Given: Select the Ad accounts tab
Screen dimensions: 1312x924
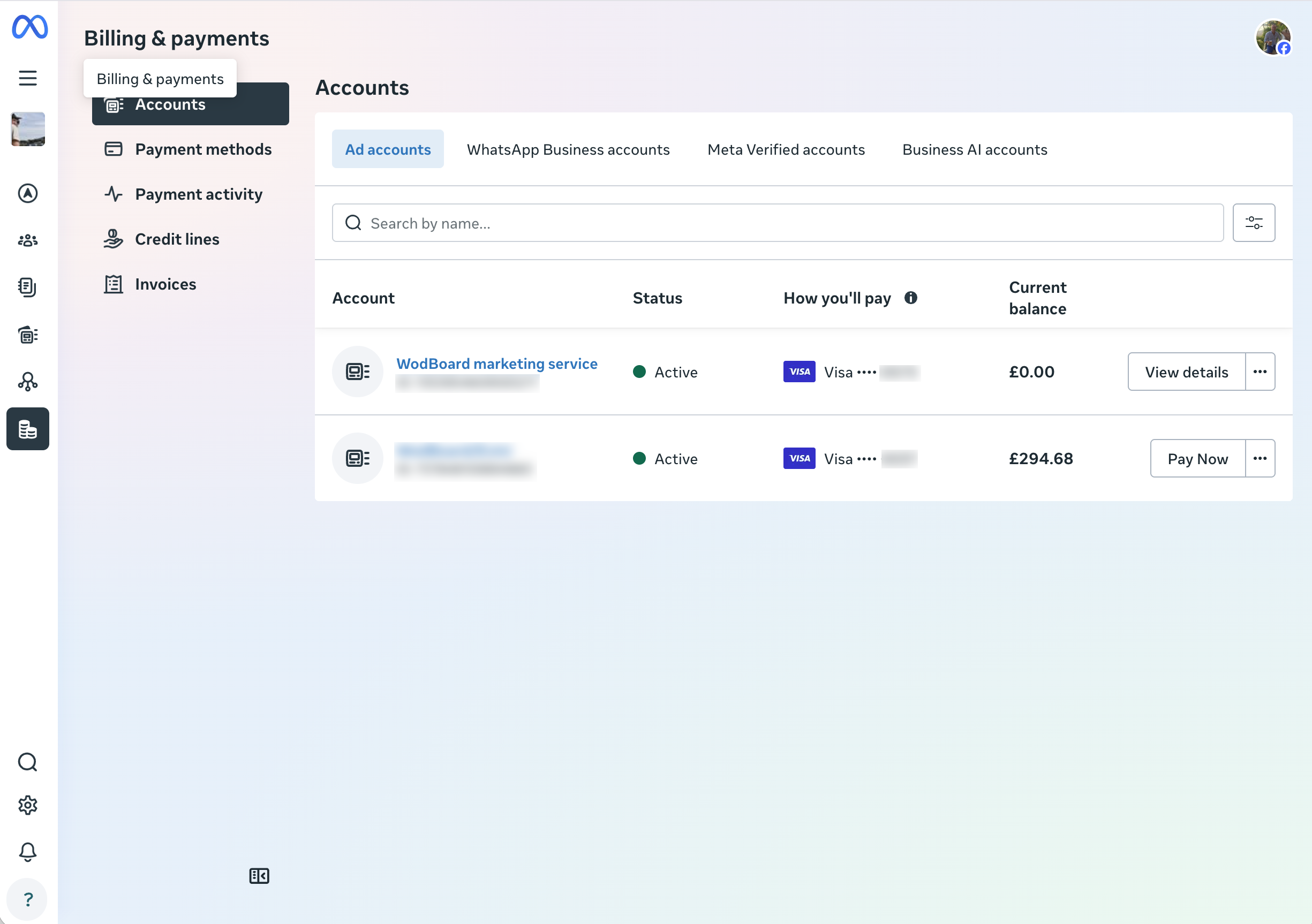Looking at the screenshot, I should [388, 149].
